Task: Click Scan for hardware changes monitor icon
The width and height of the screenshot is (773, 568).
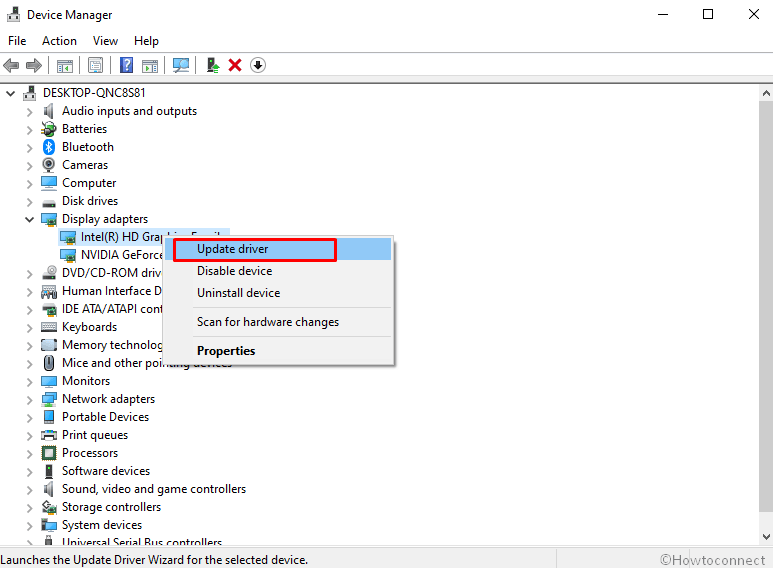Action: 181,65
